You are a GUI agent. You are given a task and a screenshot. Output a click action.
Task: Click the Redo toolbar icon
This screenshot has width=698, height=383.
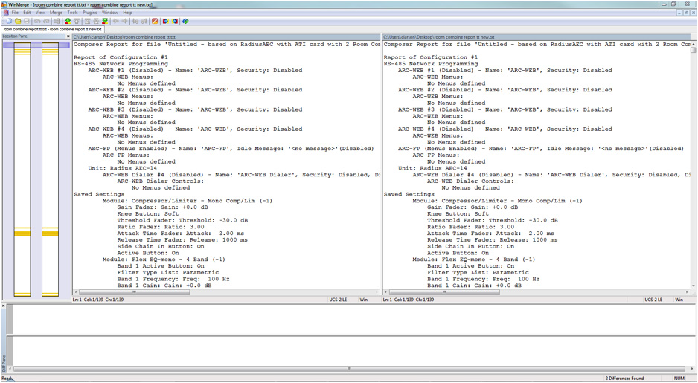pos(46,21)
